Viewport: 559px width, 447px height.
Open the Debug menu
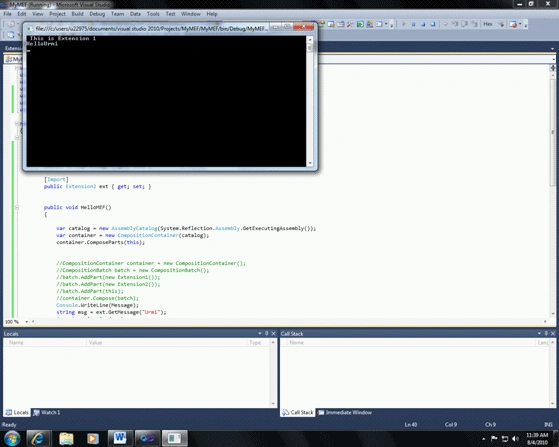[97, 14]
